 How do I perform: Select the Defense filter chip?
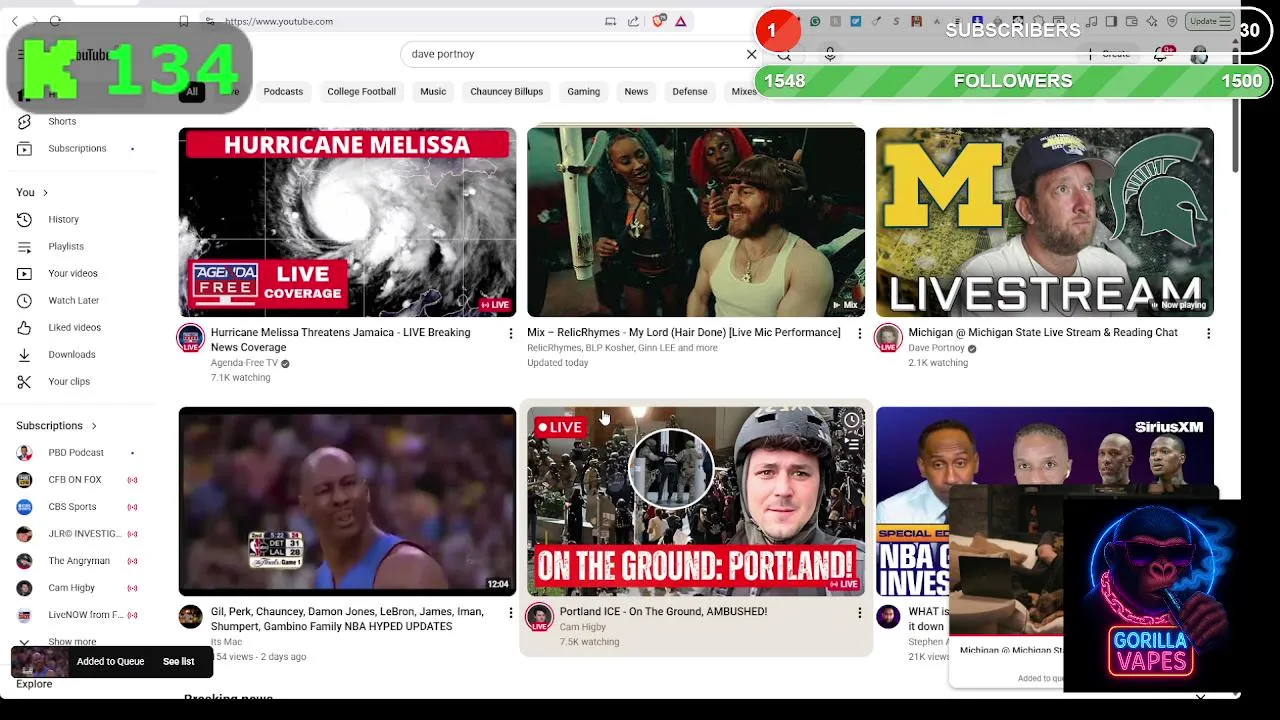[689, 92]
